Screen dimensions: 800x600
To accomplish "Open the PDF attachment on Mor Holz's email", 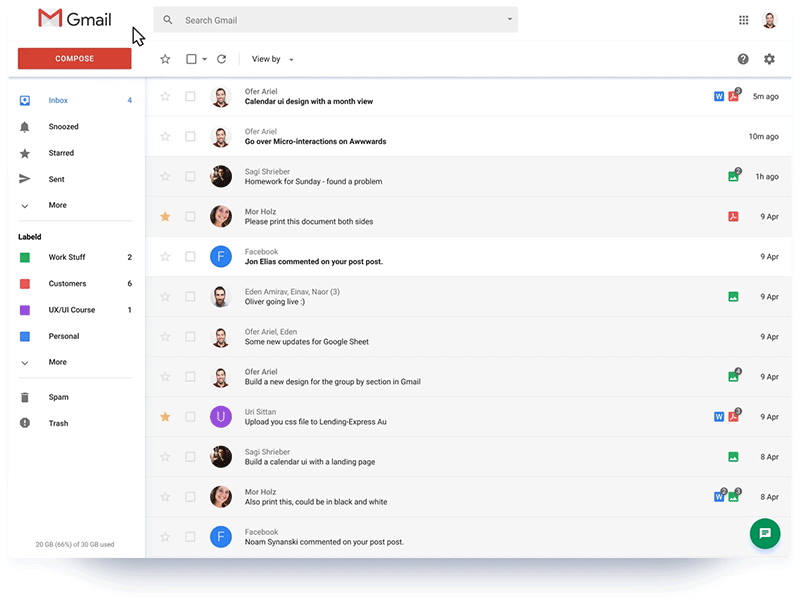I will (733, 216).
